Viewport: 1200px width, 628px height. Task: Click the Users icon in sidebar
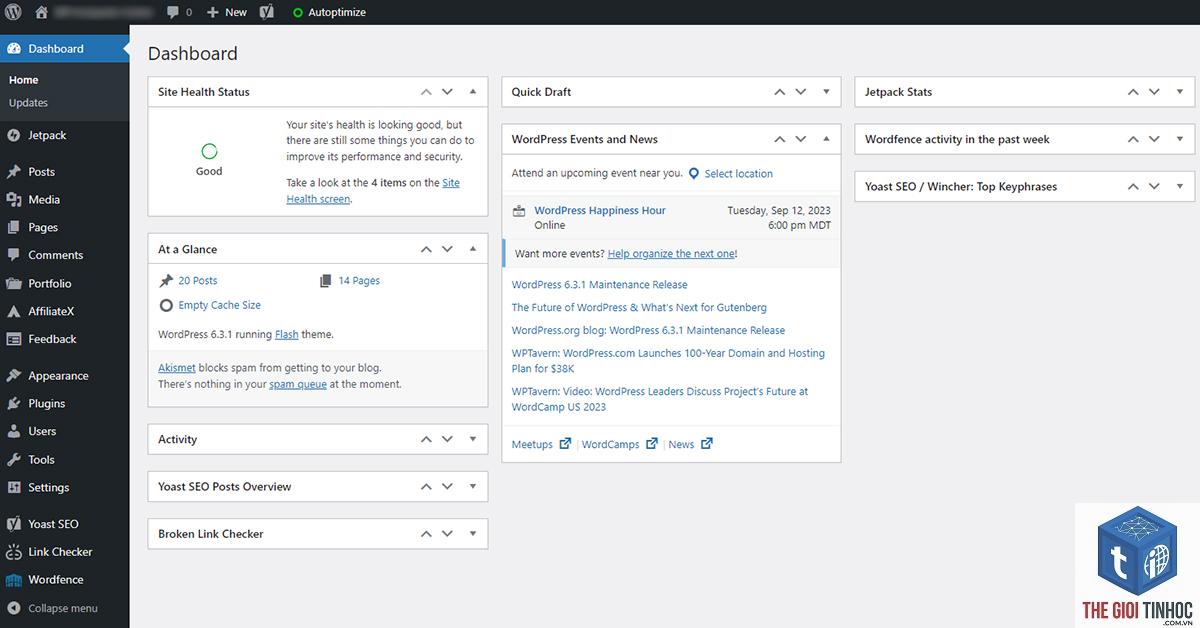(x=13, y=432)
